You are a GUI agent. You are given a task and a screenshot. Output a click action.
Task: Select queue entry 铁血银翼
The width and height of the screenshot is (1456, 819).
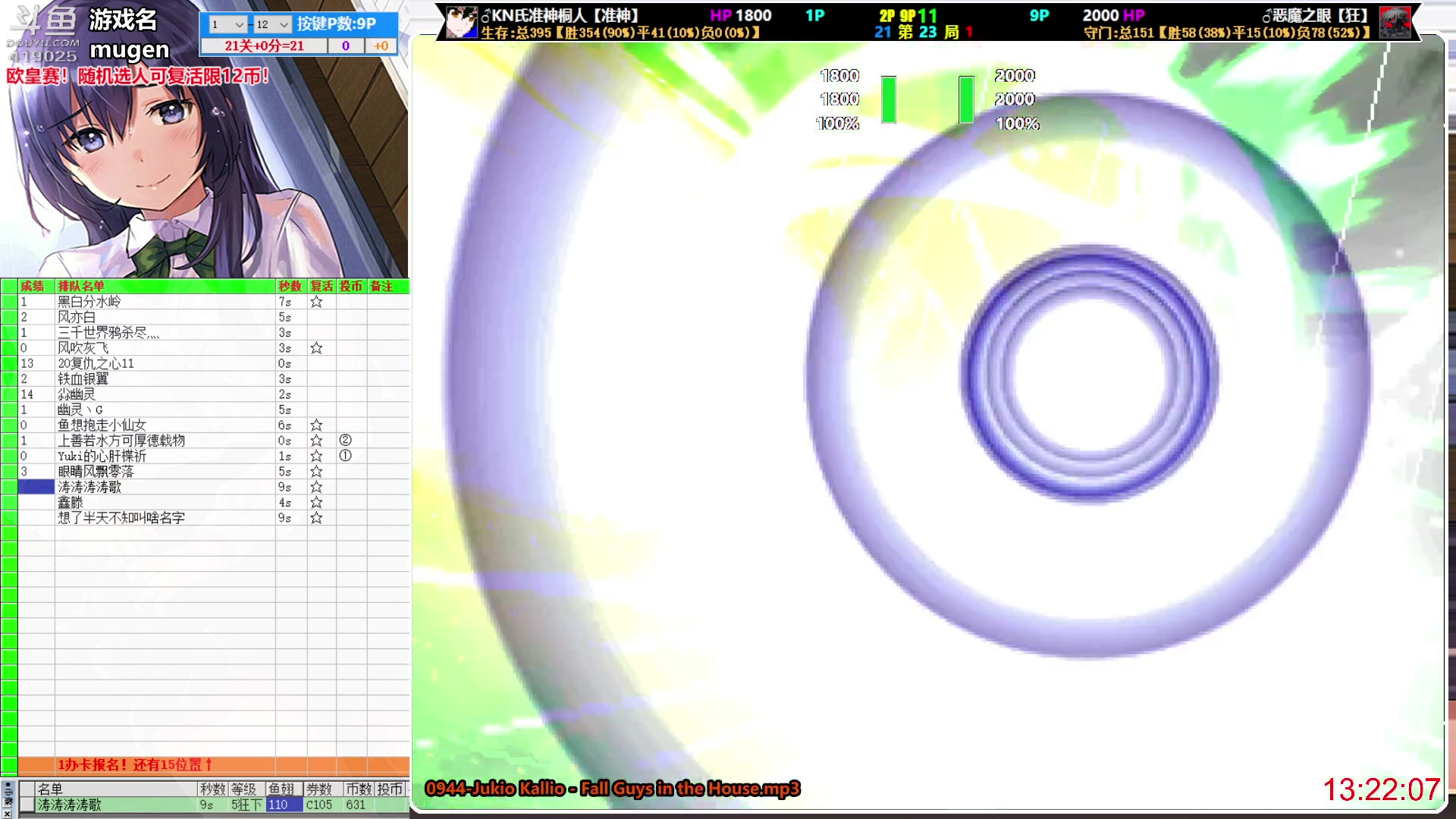coord(83,379)
